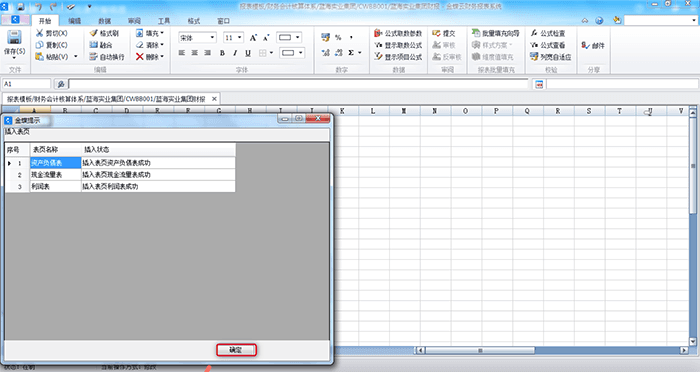The height and width of the screenshot is (372, 700).
Task: Click 列宽自适应 auto column width
Action: 550,57
